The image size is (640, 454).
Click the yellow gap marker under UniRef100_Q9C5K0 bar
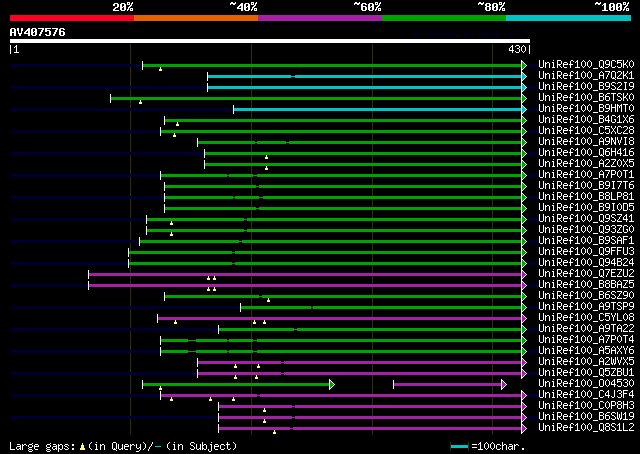click(160, 69)
